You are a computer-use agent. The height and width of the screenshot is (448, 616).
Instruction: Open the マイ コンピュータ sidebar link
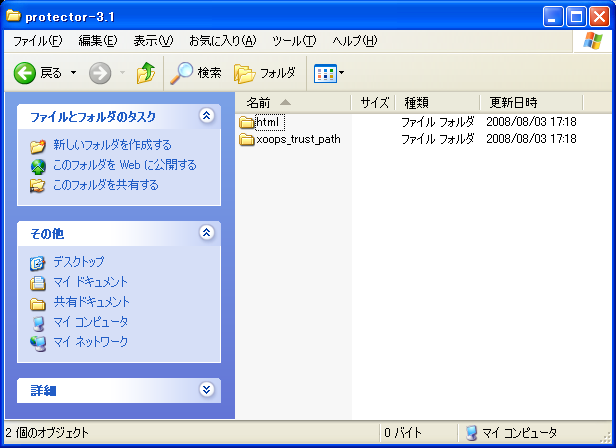click(x=90, y=322)
